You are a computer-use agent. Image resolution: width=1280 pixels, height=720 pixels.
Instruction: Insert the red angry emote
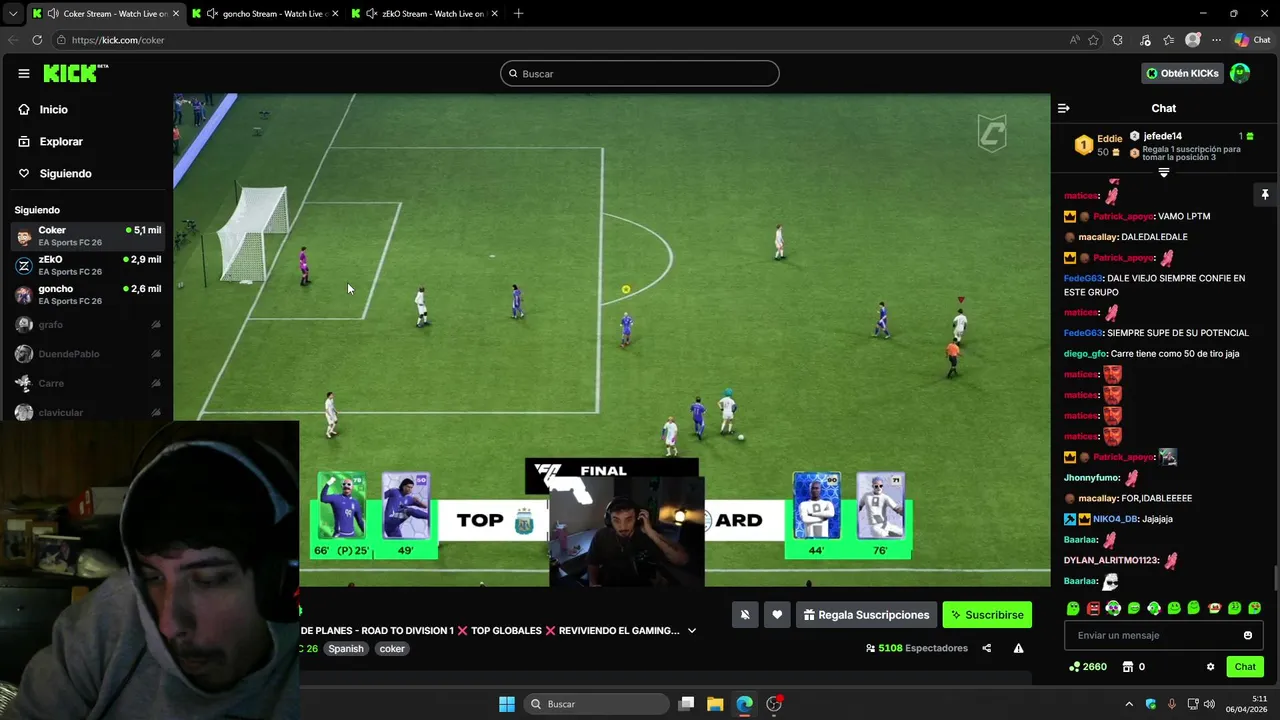click(1093, 608)
